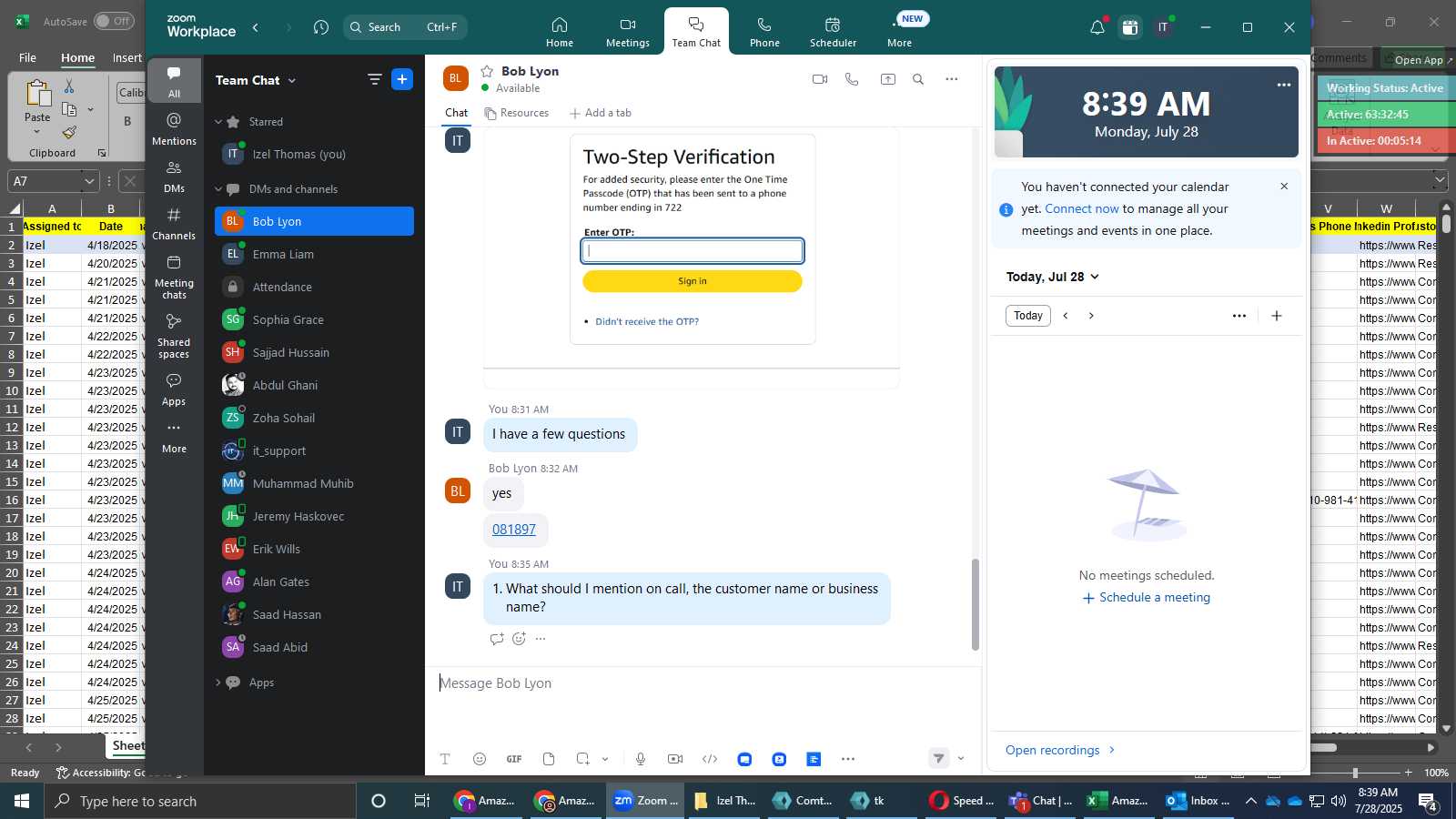Toggle Excel AutoSave switch
The height and width of the screenshot is (819, 1456).
(x=114, y=21)
